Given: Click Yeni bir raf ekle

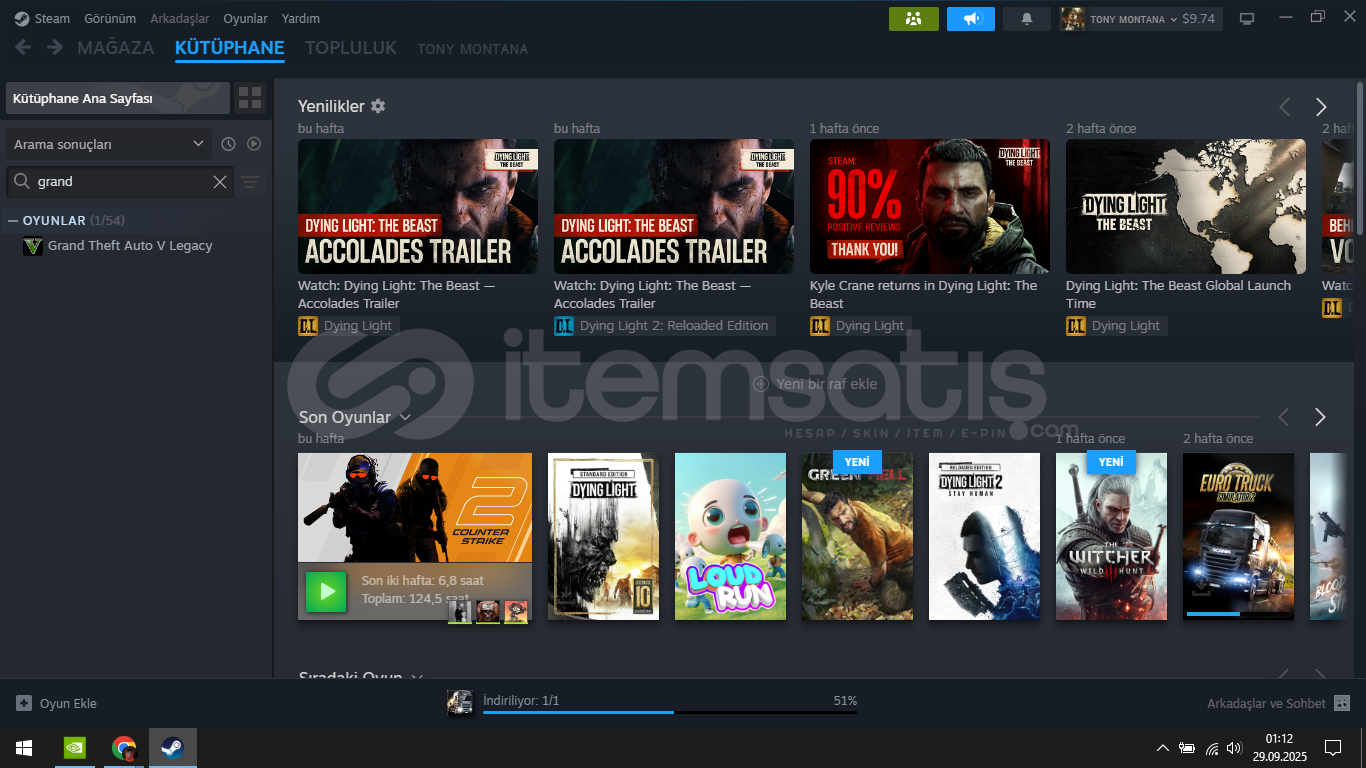Looking at the screenshot, I should [x=815, y=383].
